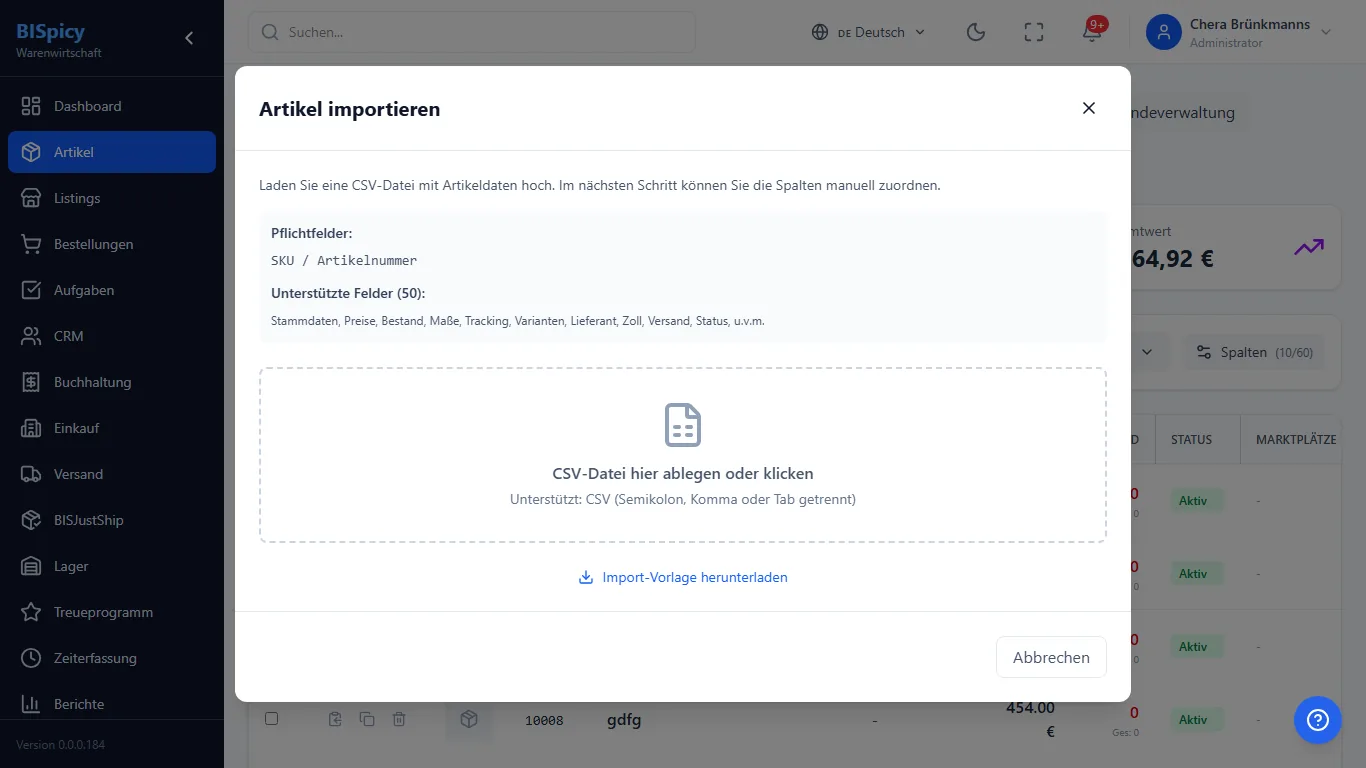Open the Berichte chart icon

[31, 704]
